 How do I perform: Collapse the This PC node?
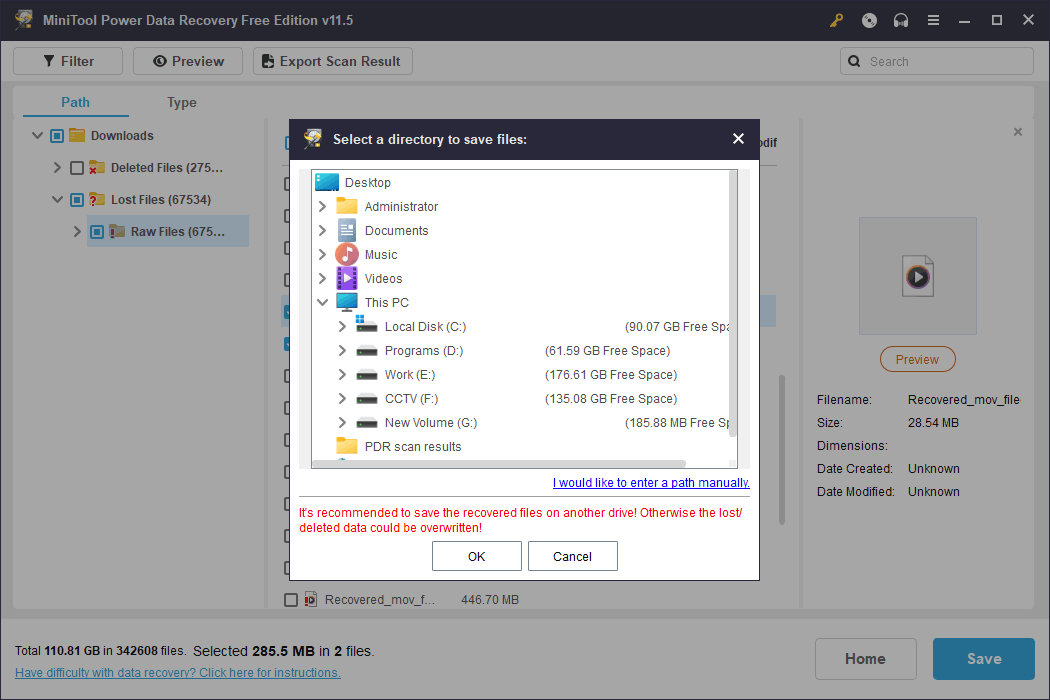point(322,302)
